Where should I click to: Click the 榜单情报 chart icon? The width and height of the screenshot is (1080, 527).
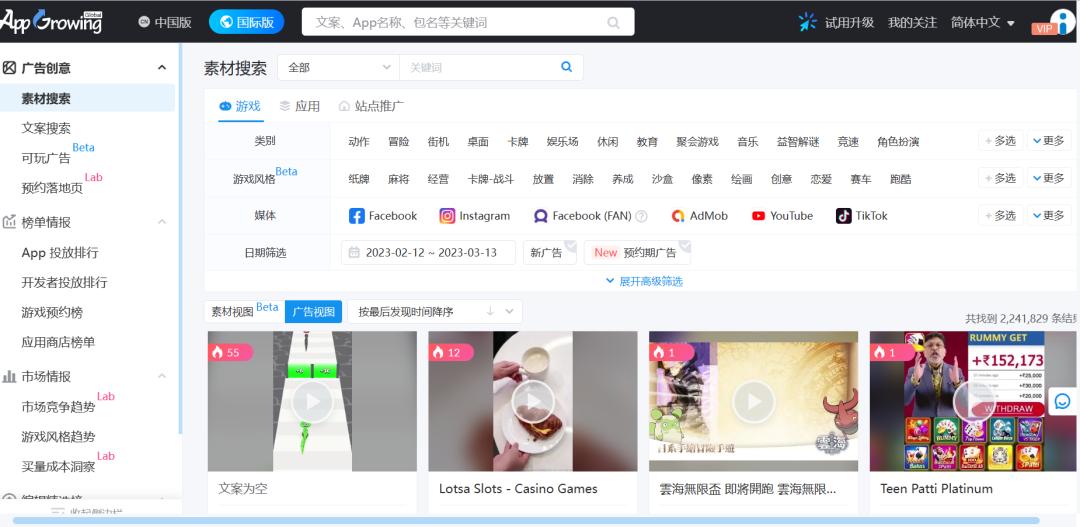[10, 222]
